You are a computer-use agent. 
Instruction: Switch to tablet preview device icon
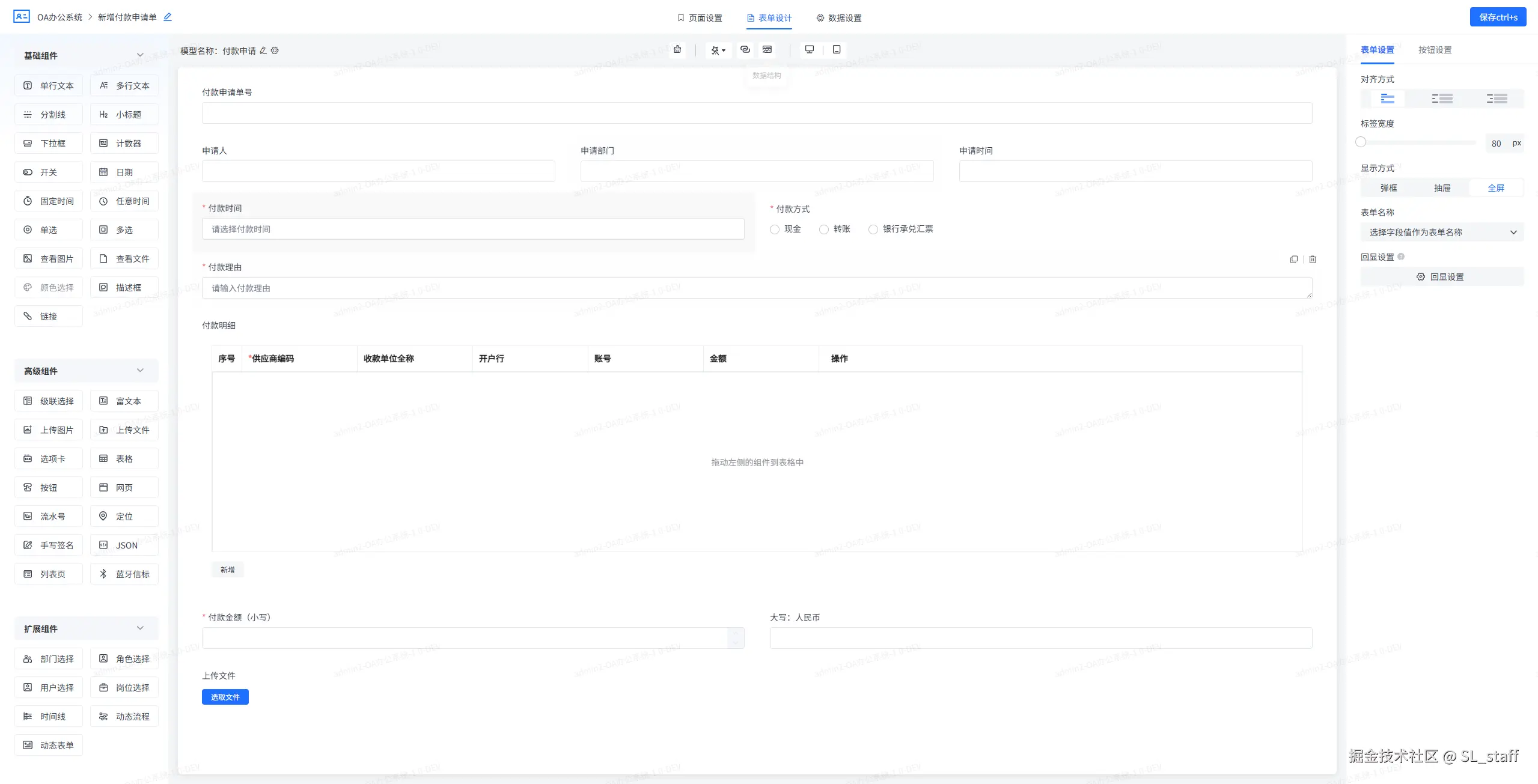tap(837, 50)
